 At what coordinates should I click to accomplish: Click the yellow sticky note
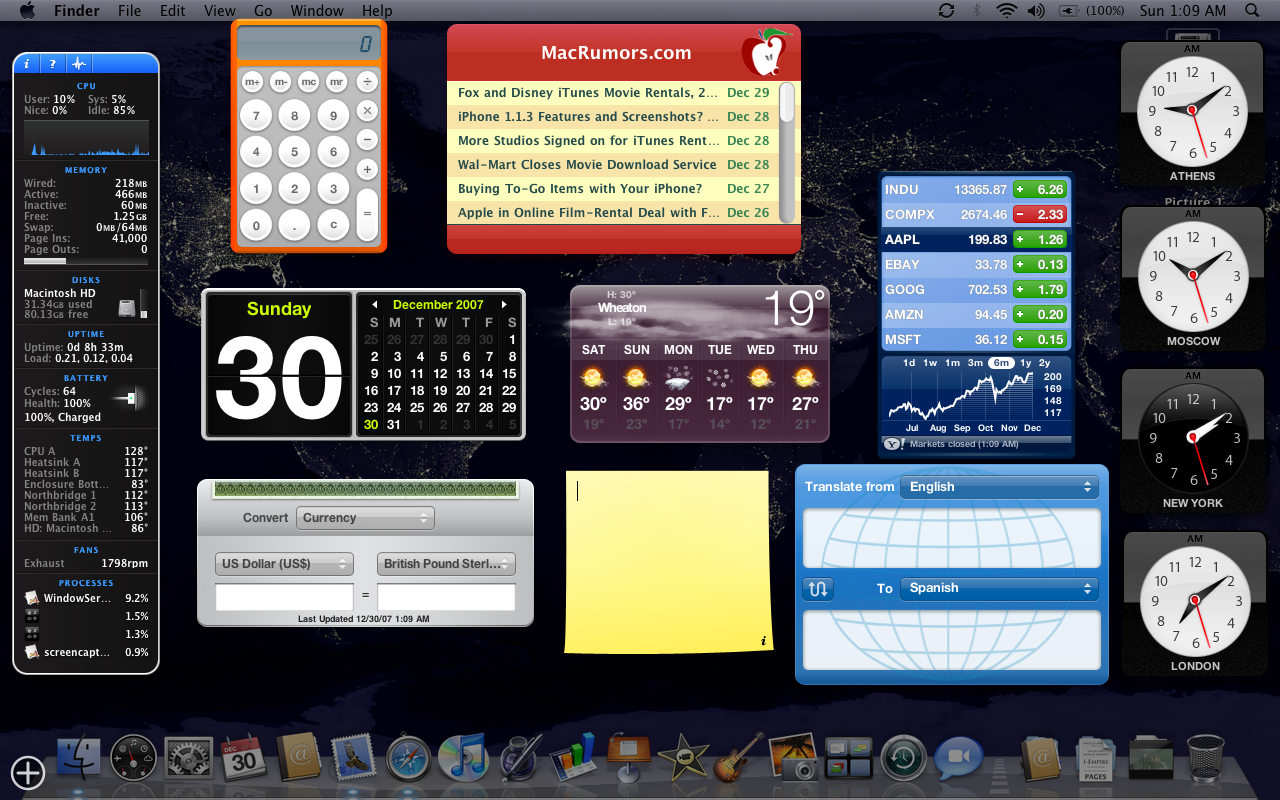tap(668, 562)
